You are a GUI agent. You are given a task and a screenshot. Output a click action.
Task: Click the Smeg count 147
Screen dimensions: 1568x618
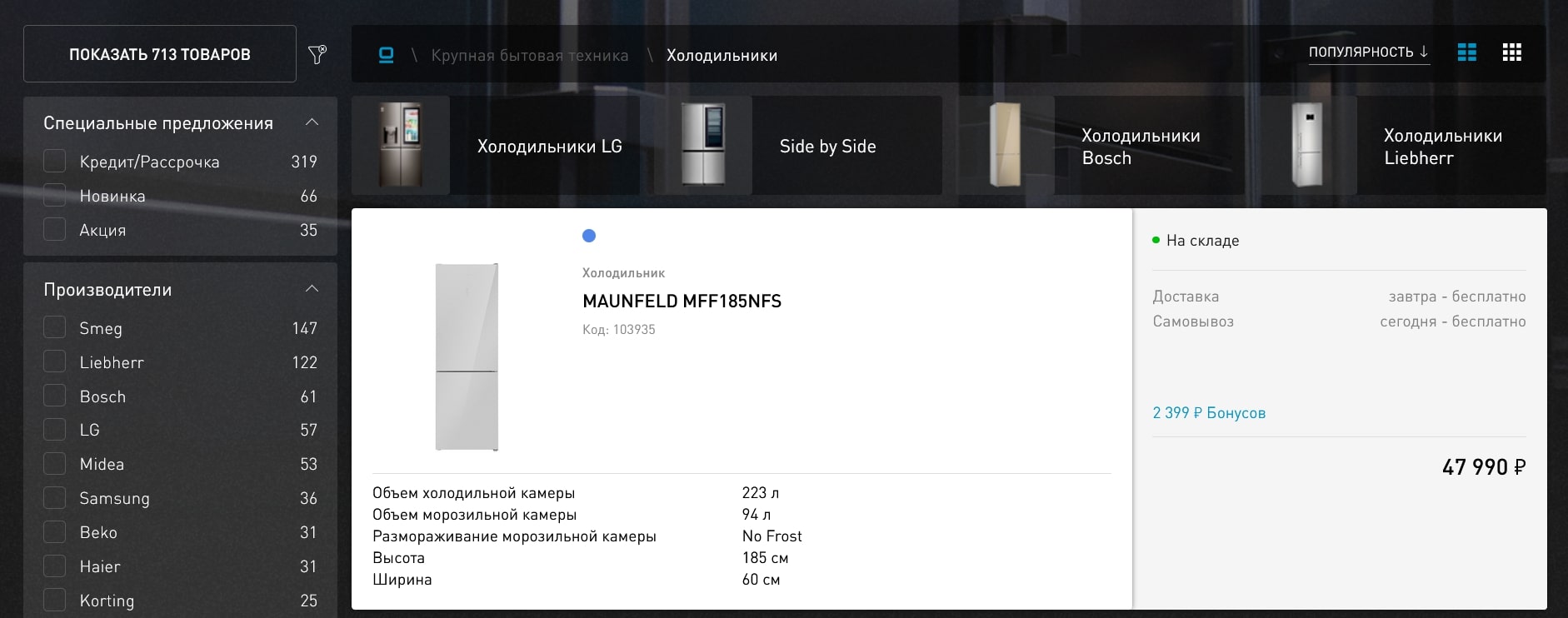click(x=305, y=328)
